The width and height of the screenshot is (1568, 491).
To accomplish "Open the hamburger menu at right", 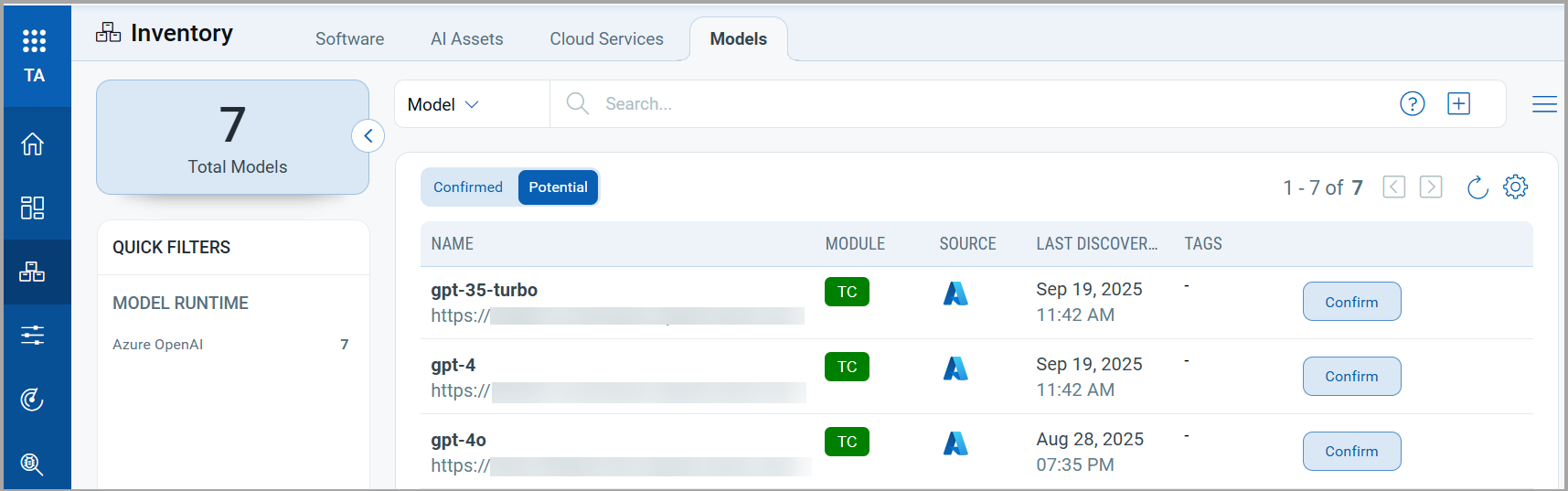I will coord(1543,104).
